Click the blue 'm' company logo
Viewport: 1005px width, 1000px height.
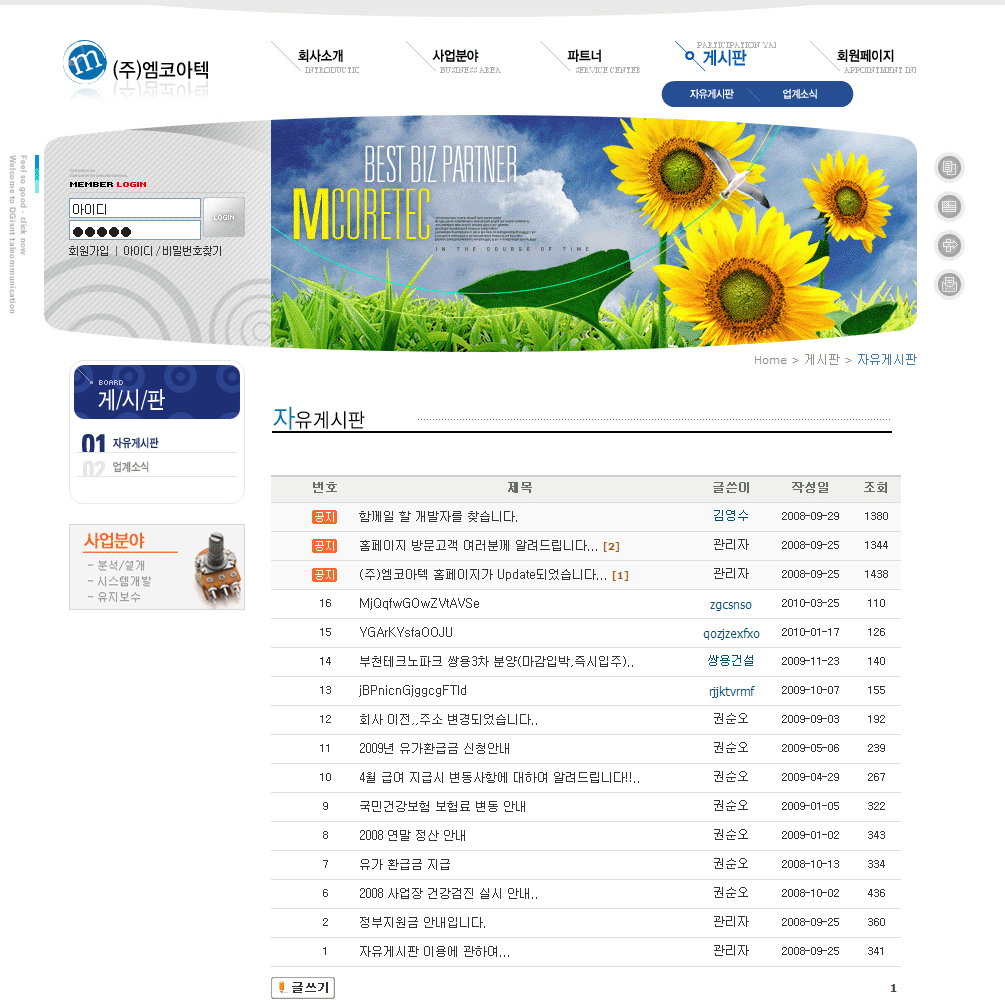[x=85, y=62]
